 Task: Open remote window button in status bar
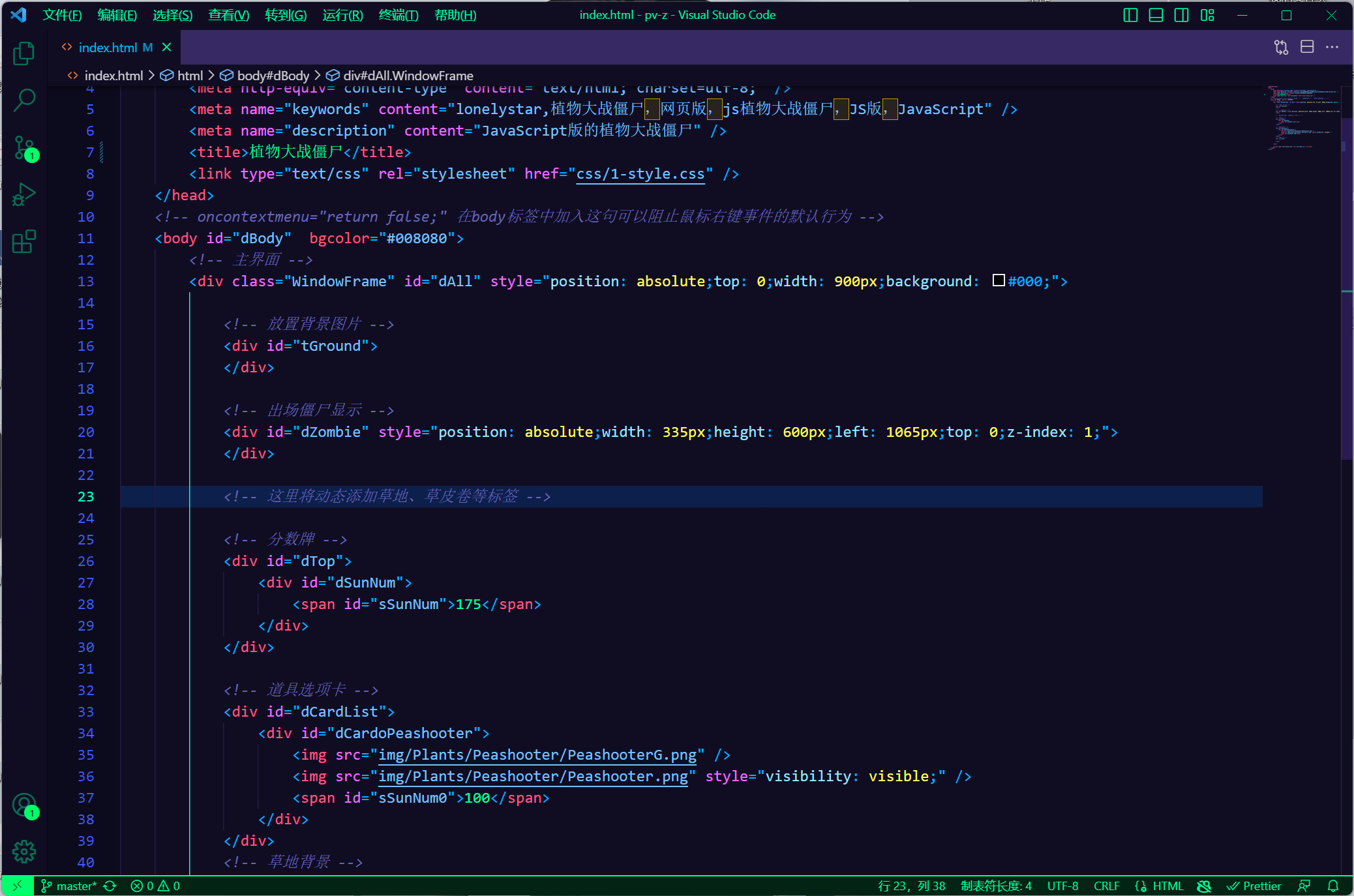click(x=18, y=886)
